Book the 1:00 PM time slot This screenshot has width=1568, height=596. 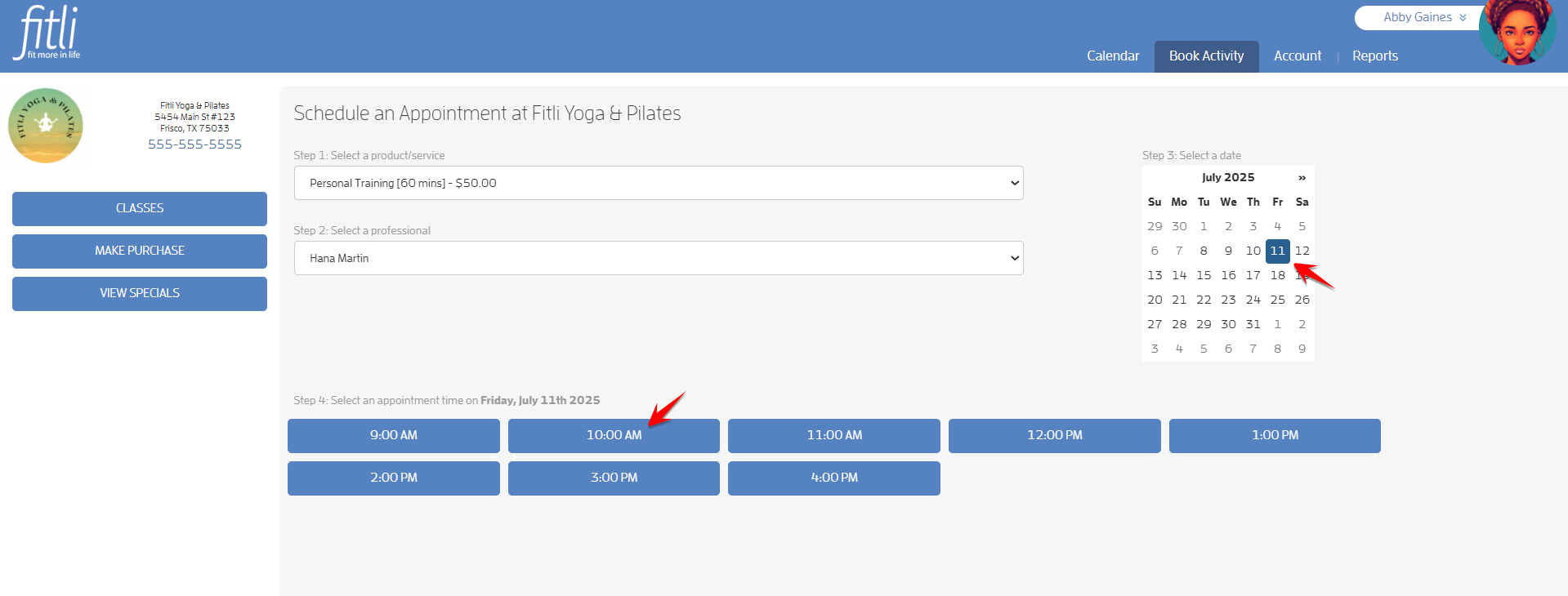(1275, 435)
